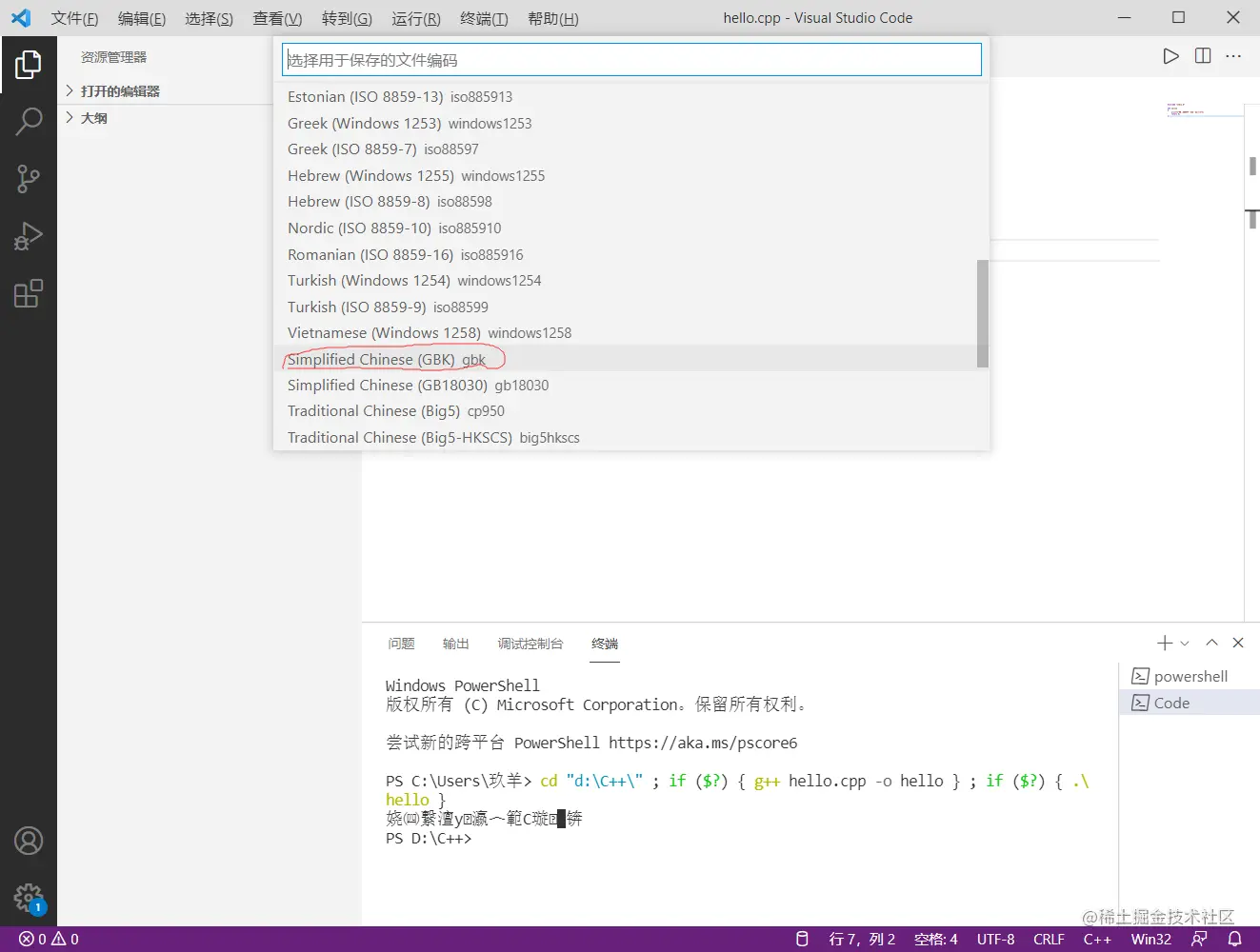
Task: Switch to the 问题 panel tab
Action: coord(401,644)
